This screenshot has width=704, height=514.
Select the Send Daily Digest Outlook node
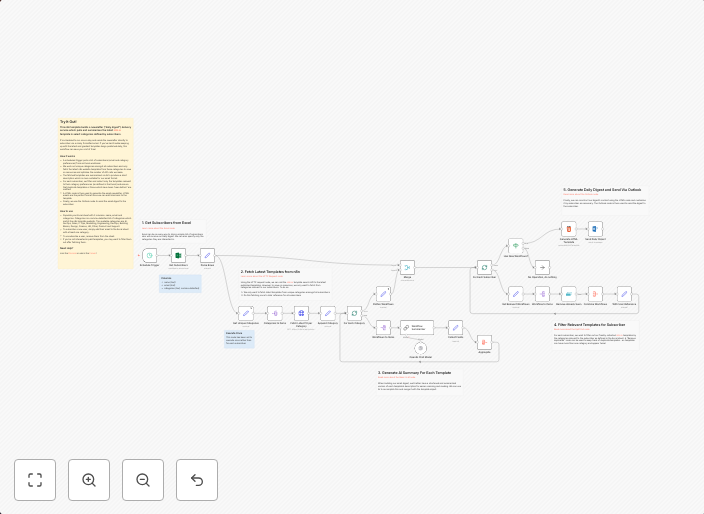[596, 229]
